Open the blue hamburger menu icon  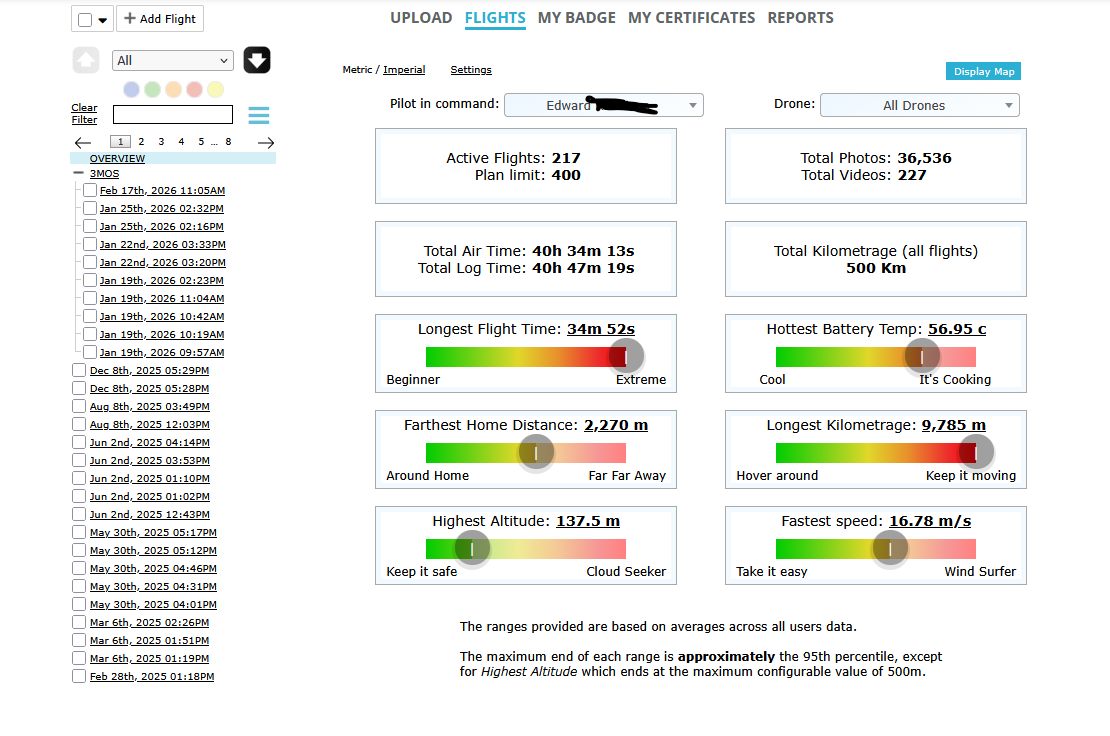259,115
